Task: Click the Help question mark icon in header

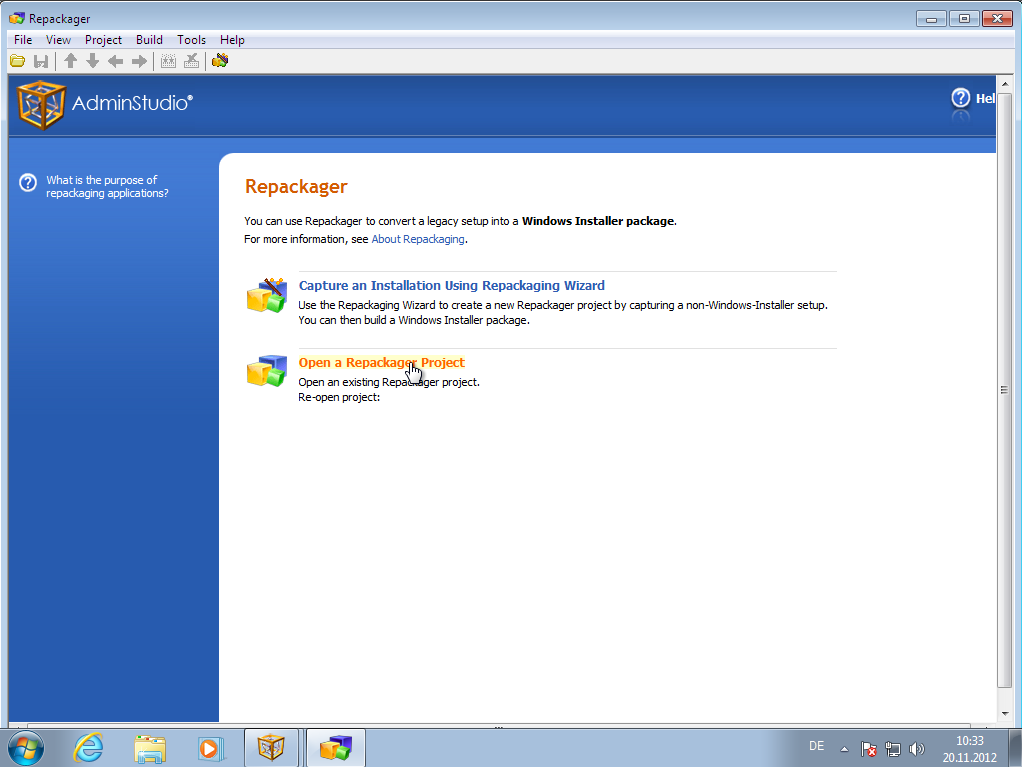Action: pos(960,98)
